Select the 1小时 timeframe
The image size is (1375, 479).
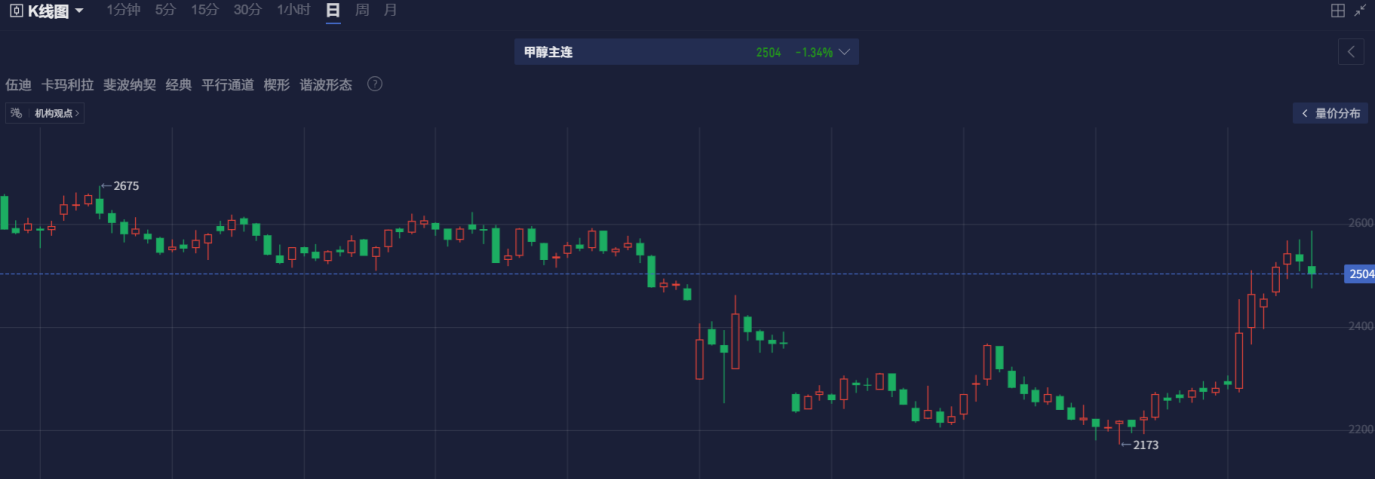pos(293,10)
